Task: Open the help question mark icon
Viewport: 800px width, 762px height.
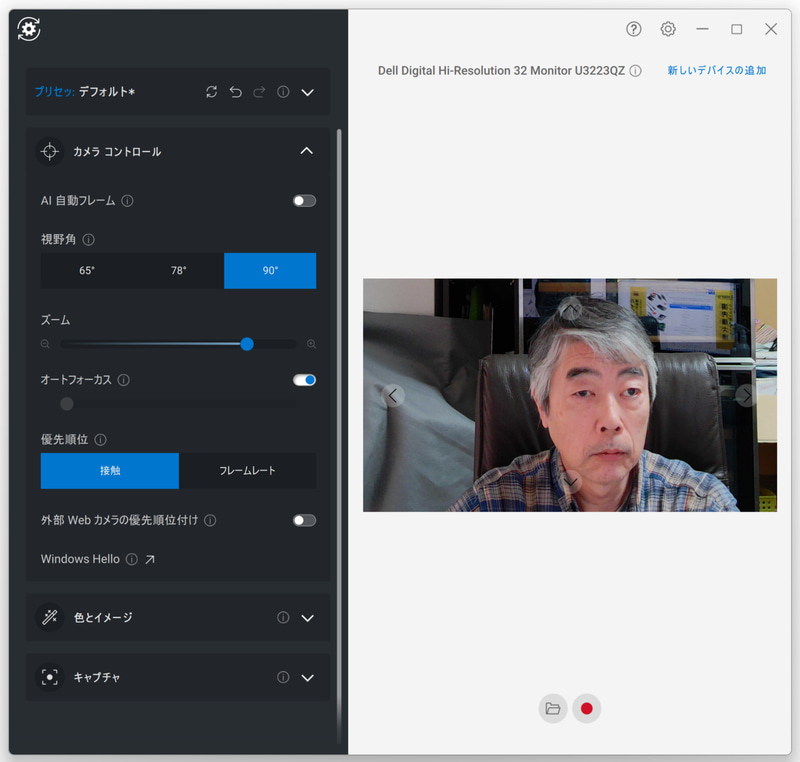Action: coord(634,29)
